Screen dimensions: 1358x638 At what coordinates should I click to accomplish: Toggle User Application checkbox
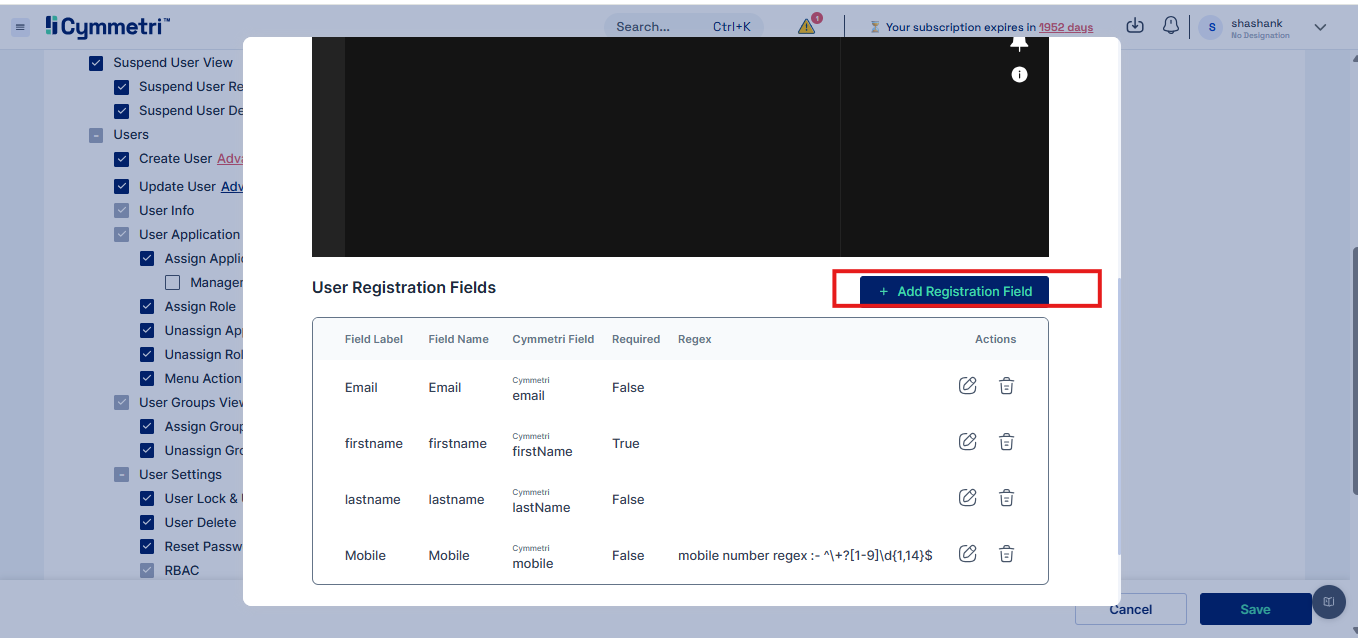pyautogui.click(x=122, y=235)
